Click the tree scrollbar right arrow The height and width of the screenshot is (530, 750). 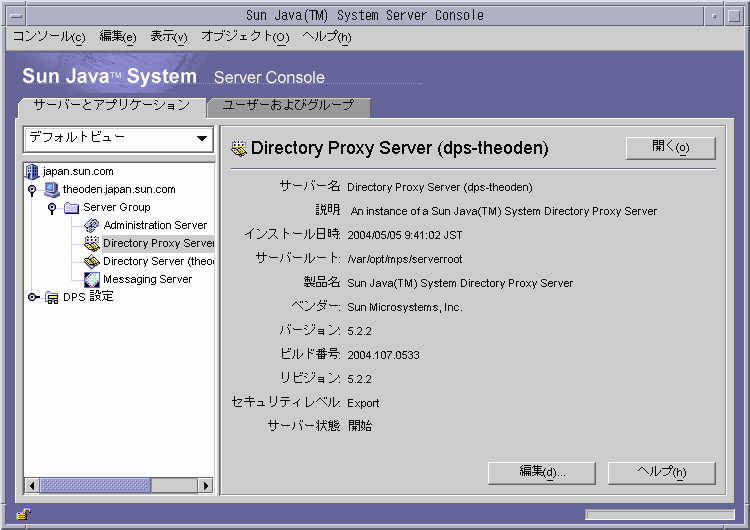206,486
